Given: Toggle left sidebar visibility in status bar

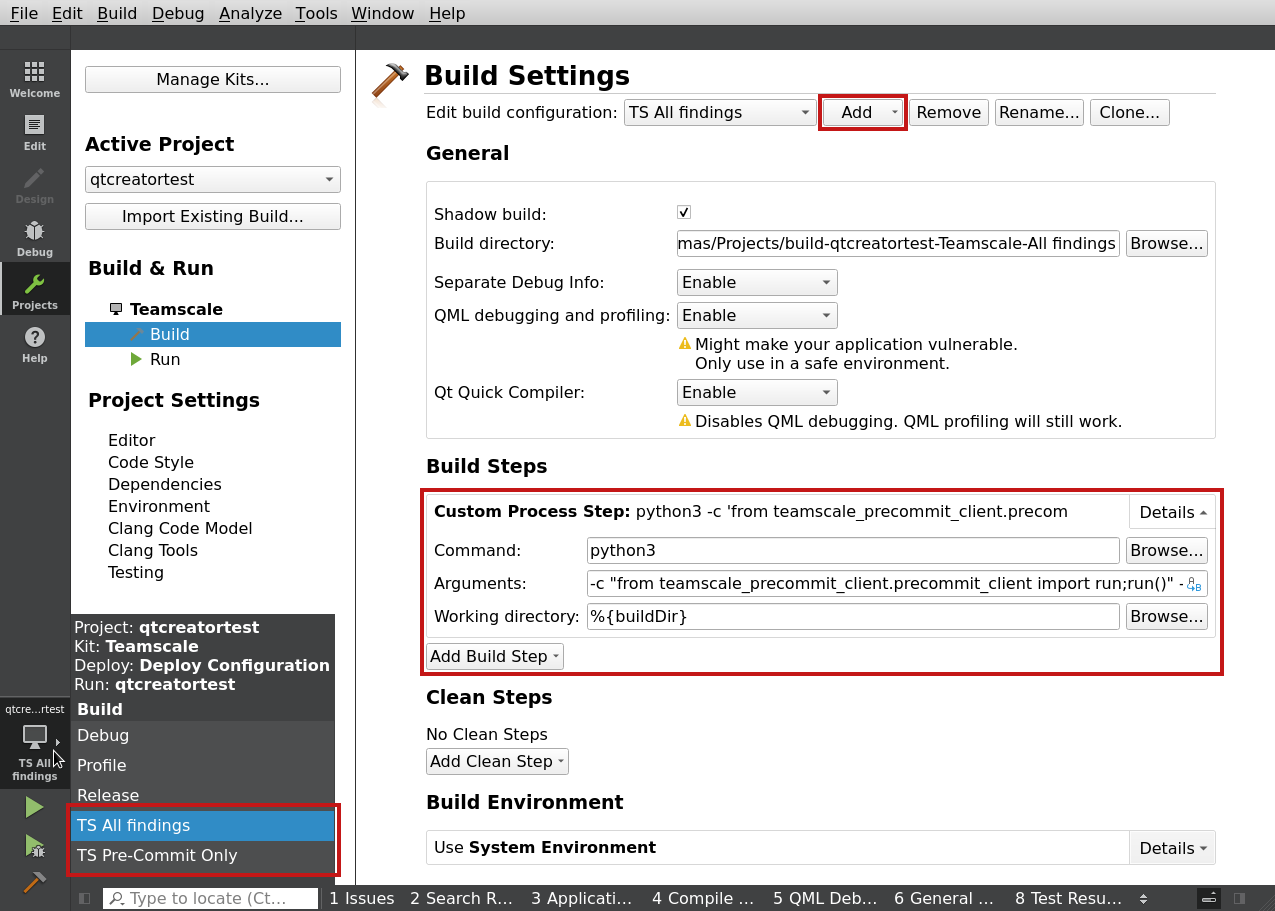Looking at the screenshot, I should click(84, 898).
